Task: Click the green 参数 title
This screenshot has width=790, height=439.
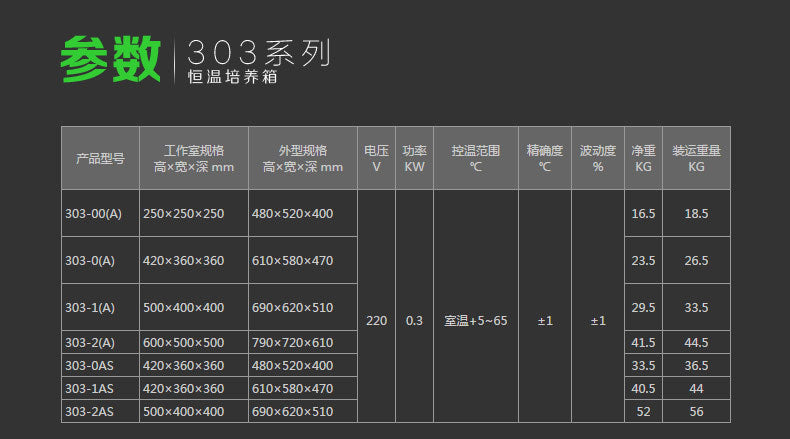Action: tap(110, 59)
